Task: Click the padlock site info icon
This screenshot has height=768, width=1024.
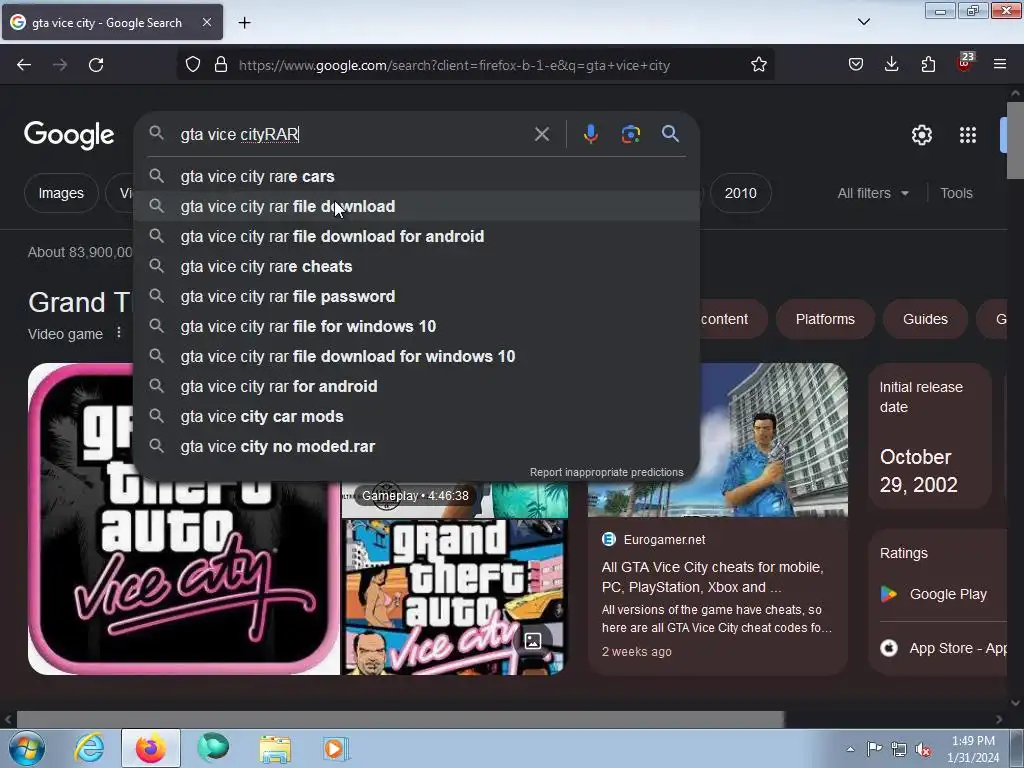Action: coord(221,65)
